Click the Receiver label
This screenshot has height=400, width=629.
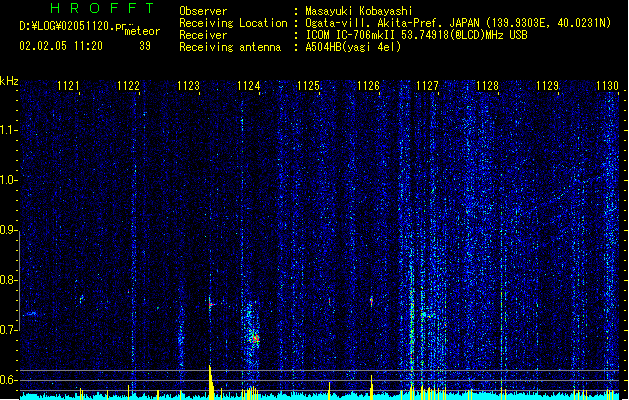coord(203,35)
